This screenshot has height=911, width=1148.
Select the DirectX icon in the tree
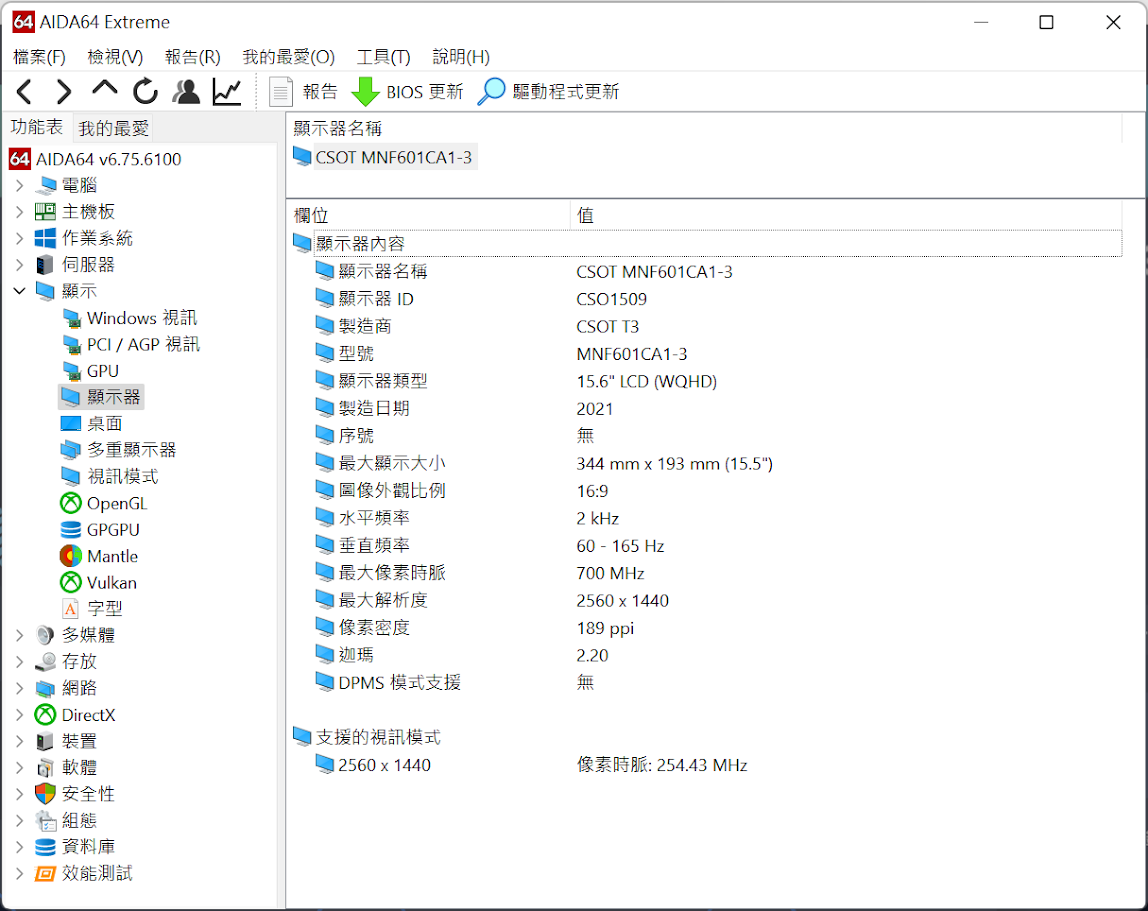45,715
